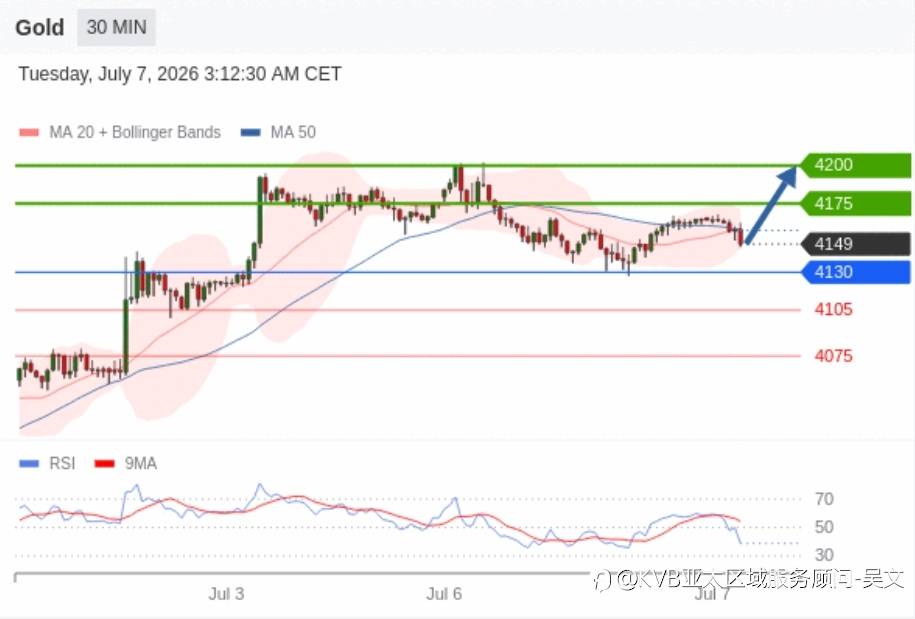Click the 9MA legend label
Image resolution: width=915 pixels, height=619 pixels.
(x=141, y=464)
